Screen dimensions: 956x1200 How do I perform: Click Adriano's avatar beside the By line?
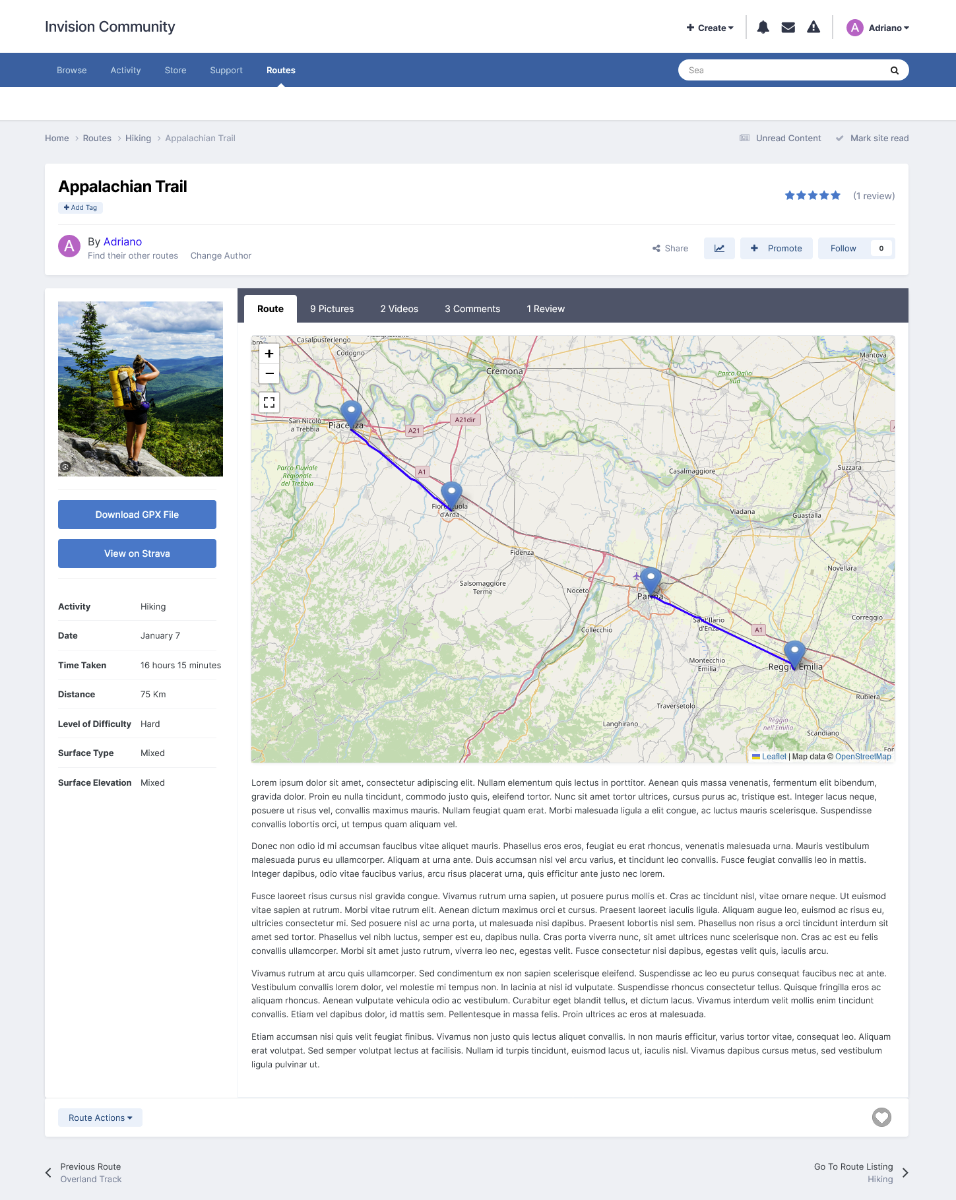point(69,247)
